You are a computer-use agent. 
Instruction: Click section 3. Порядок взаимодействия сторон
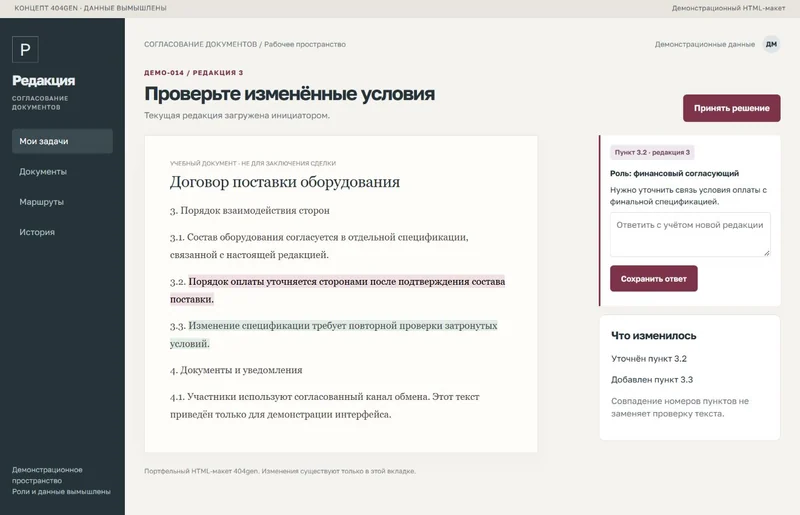coord(249,210)
